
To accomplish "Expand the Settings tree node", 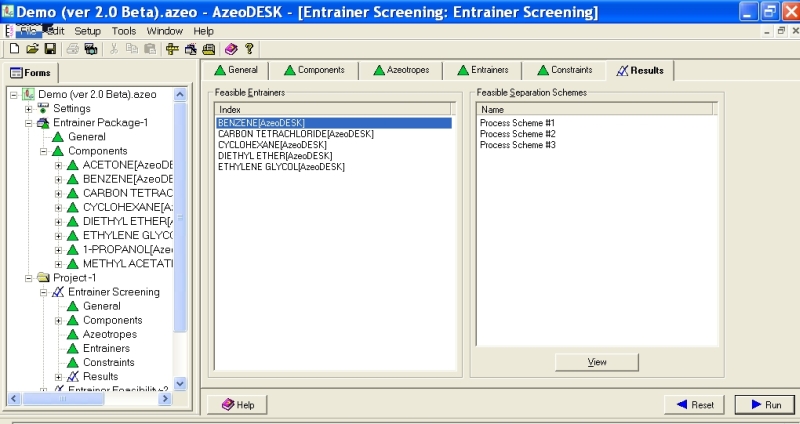I will tap(29, 108).
